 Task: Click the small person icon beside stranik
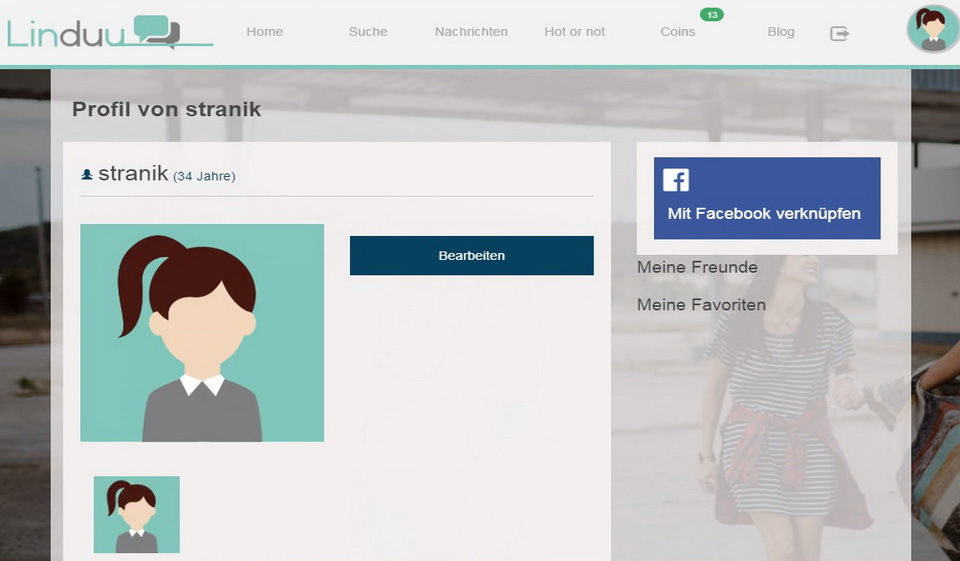click(87, 175)
